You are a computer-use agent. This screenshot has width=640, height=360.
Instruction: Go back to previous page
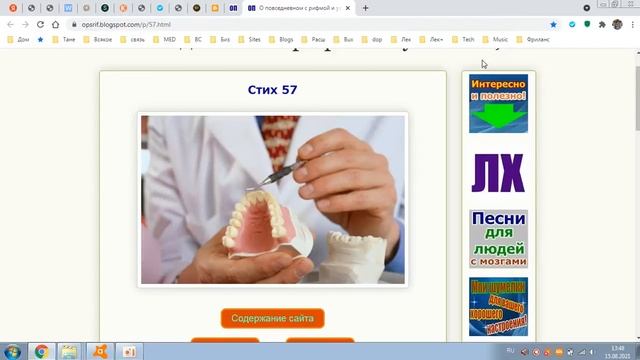coord(10,24)
